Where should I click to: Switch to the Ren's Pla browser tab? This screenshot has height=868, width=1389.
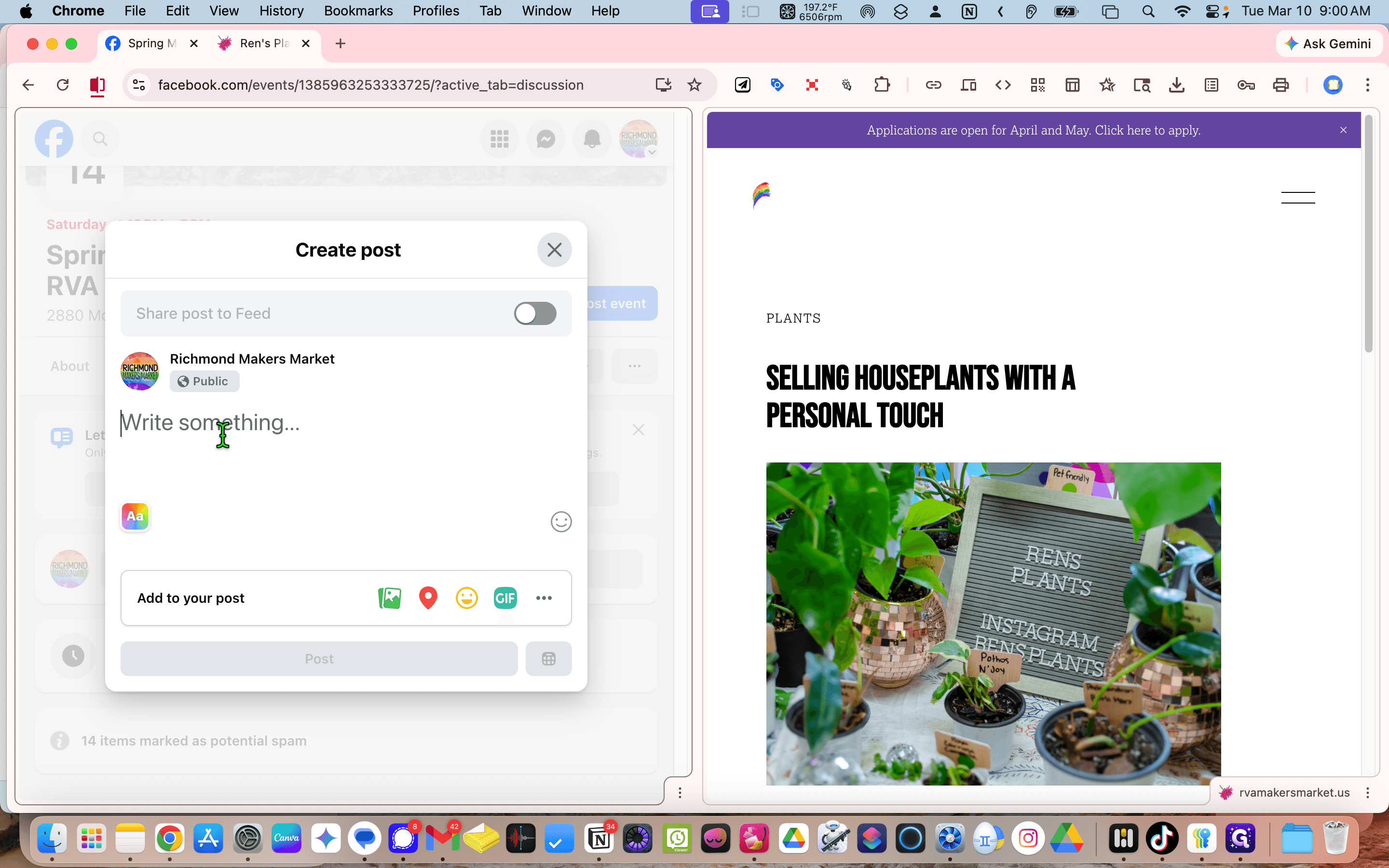[x=264, y=43]
